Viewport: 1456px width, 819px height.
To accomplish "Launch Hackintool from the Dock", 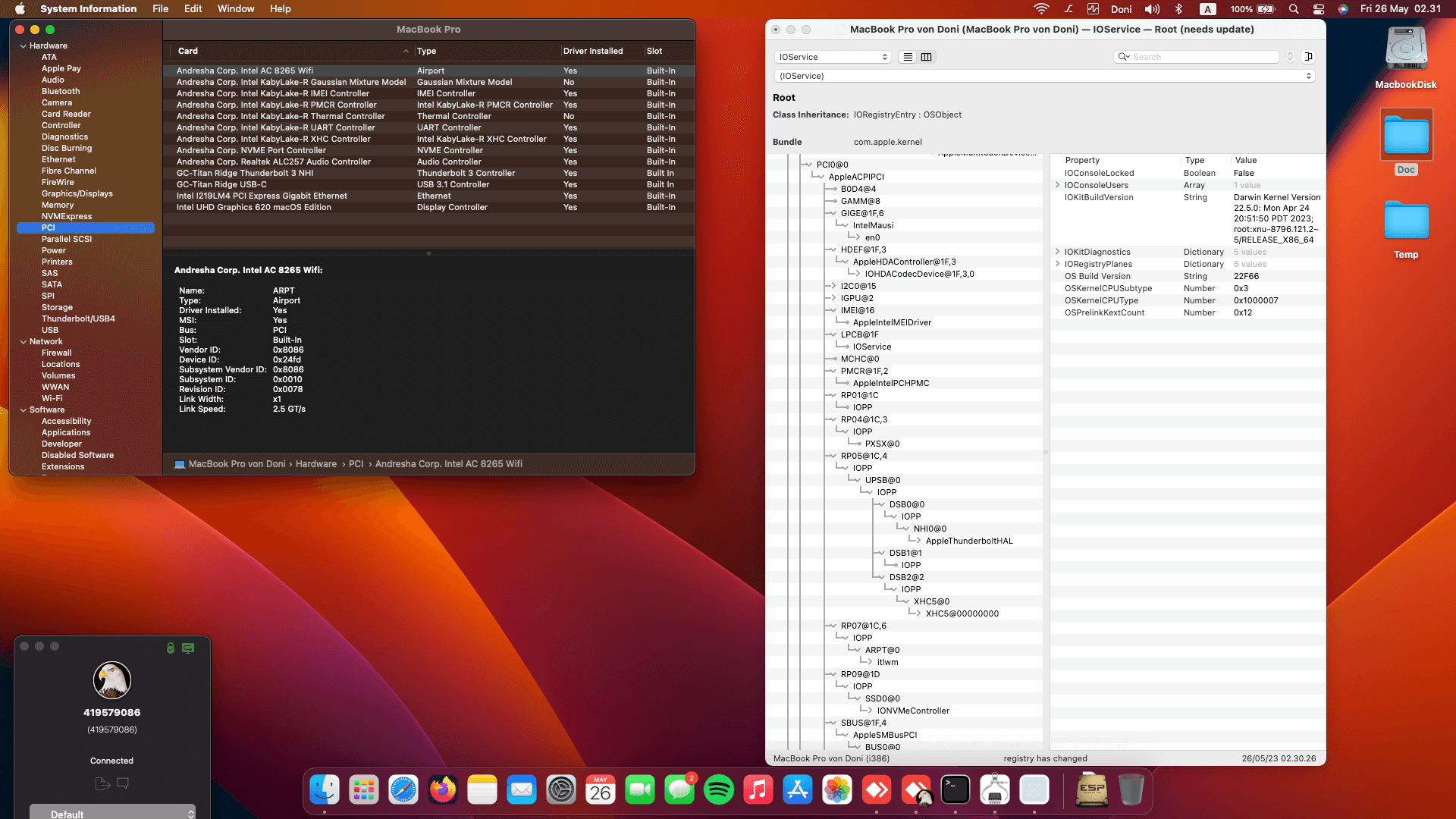I will point(996,789).
